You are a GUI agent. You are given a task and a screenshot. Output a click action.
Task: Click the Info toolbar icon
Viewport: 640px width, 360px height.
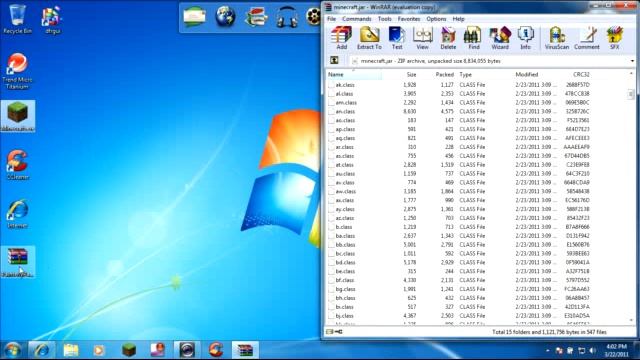(x=525, y=38)
